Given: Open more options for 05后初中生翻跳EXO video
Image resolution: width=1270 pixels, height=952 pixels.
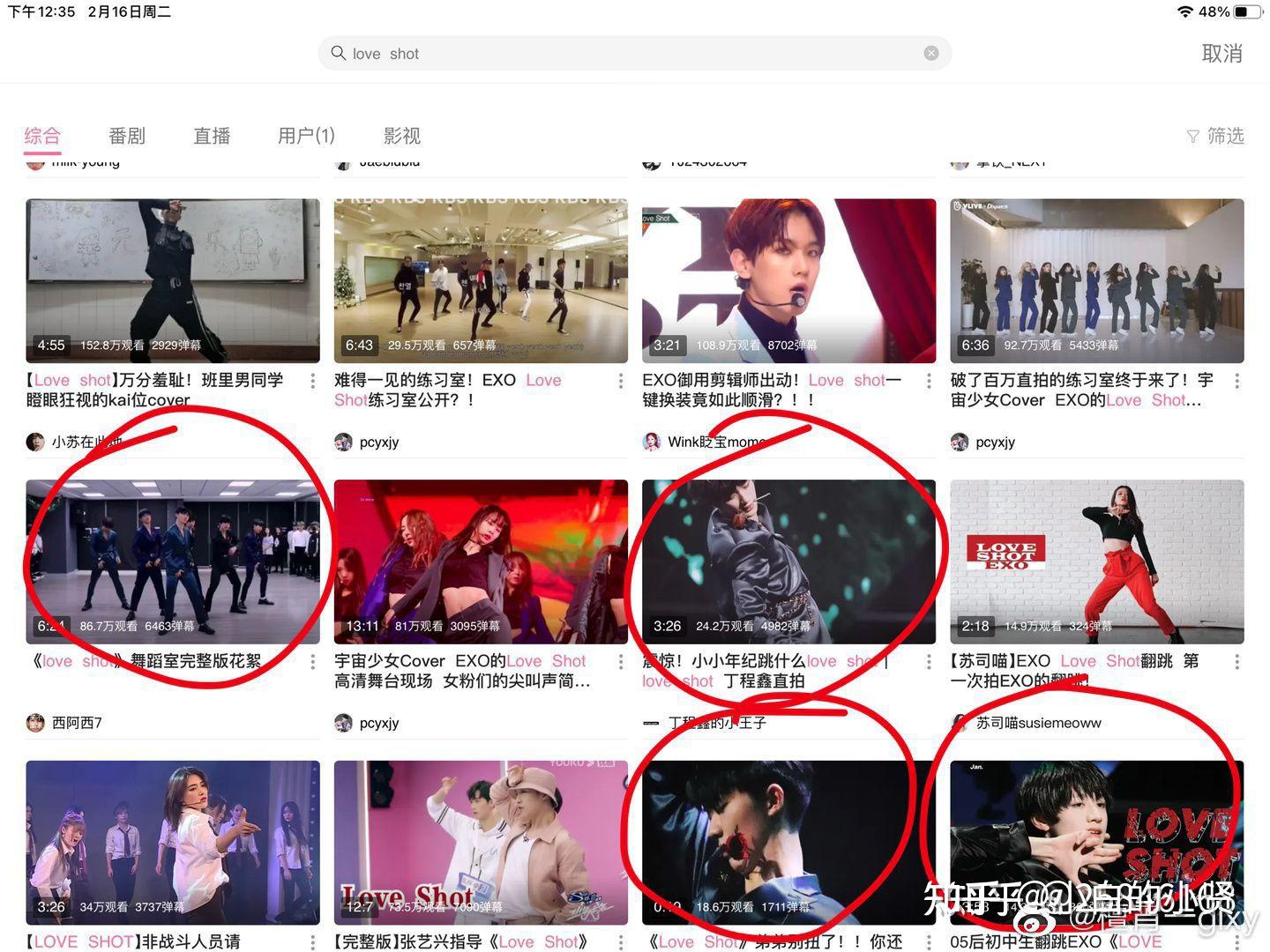Looking at the screenshot, I should coord(1236,942).
